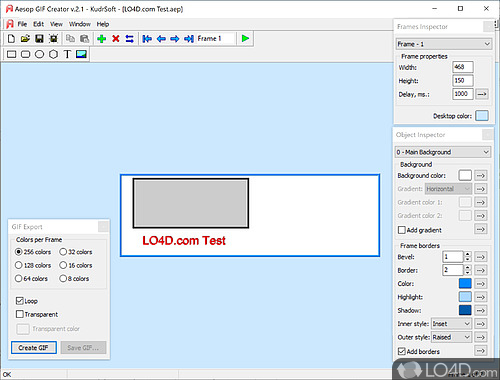Viewport: 500px width, 380px height.
Task: Enable the Transparent checkbox
Action: tap(20, 314)
